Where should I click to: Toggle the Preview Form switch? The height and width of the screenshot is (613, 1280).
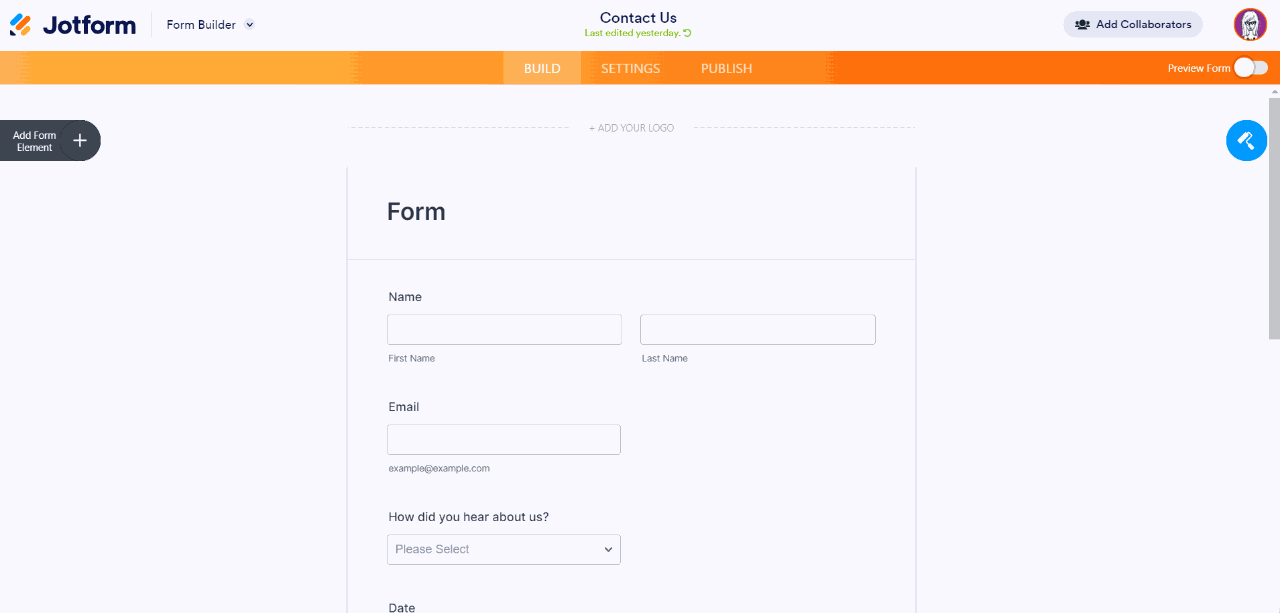pos(1250,68)
